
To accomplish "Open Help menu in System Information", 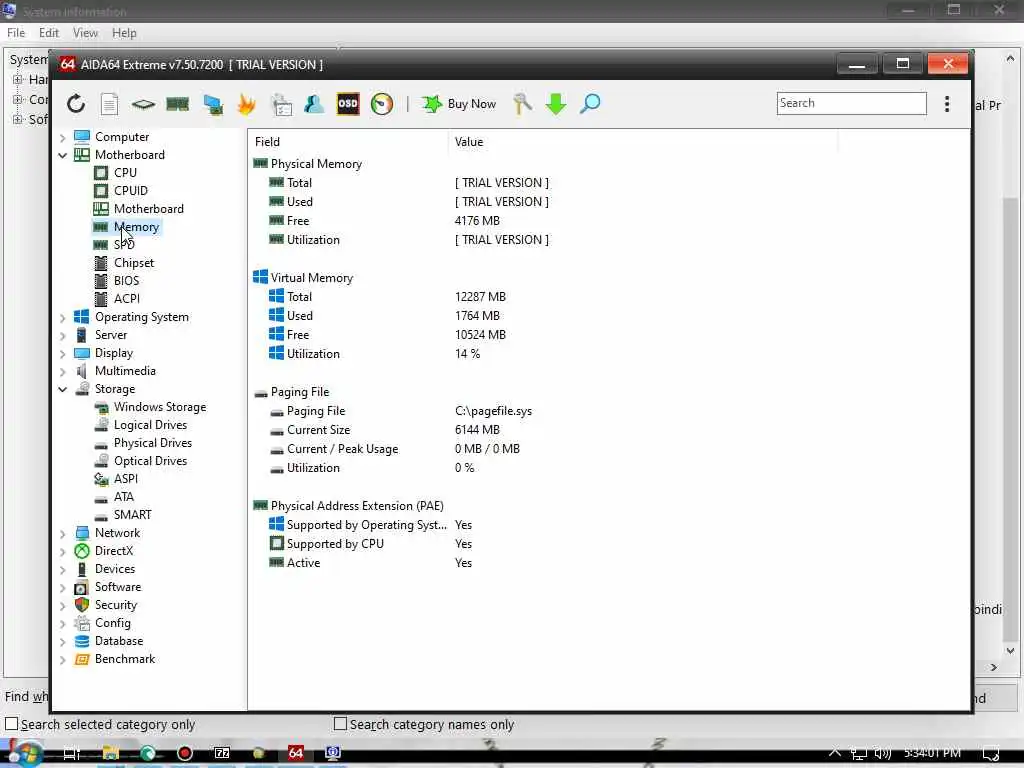I will click(x=124, y=33).
